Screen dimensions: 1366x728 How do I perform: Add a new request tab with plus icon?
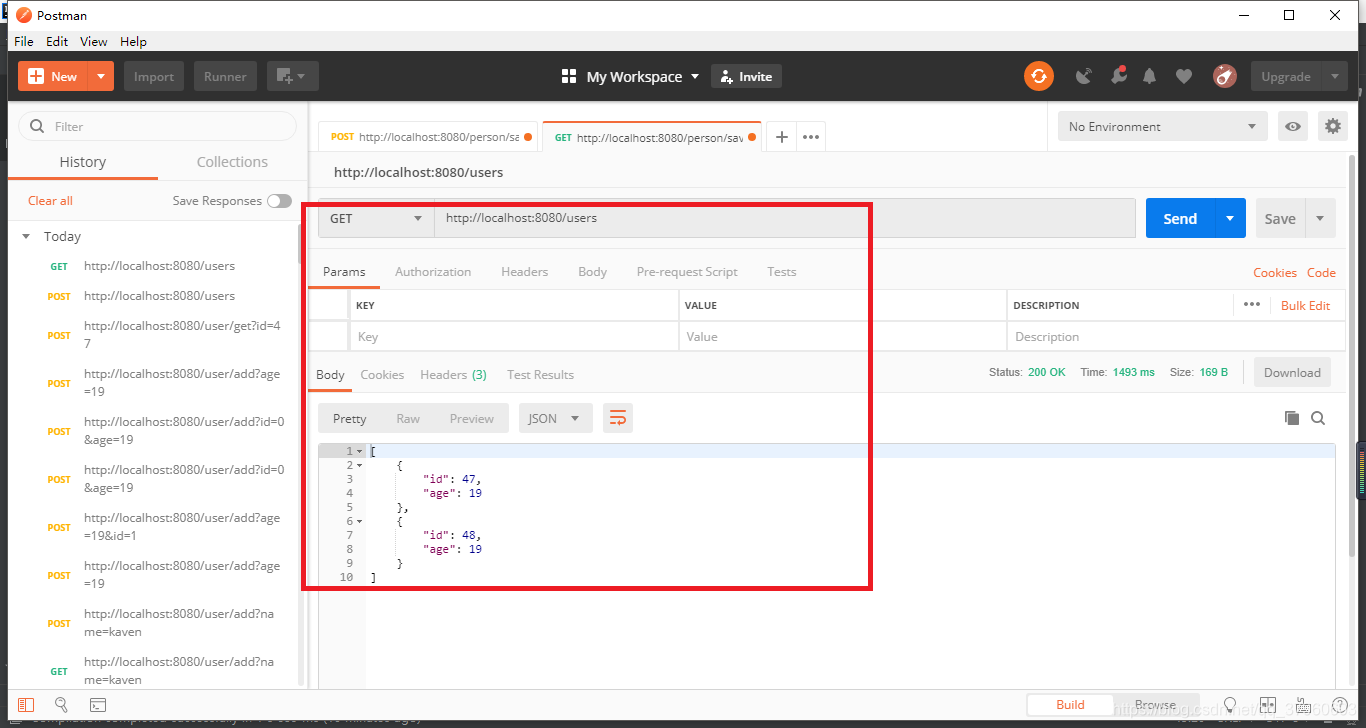click(782, 137)
